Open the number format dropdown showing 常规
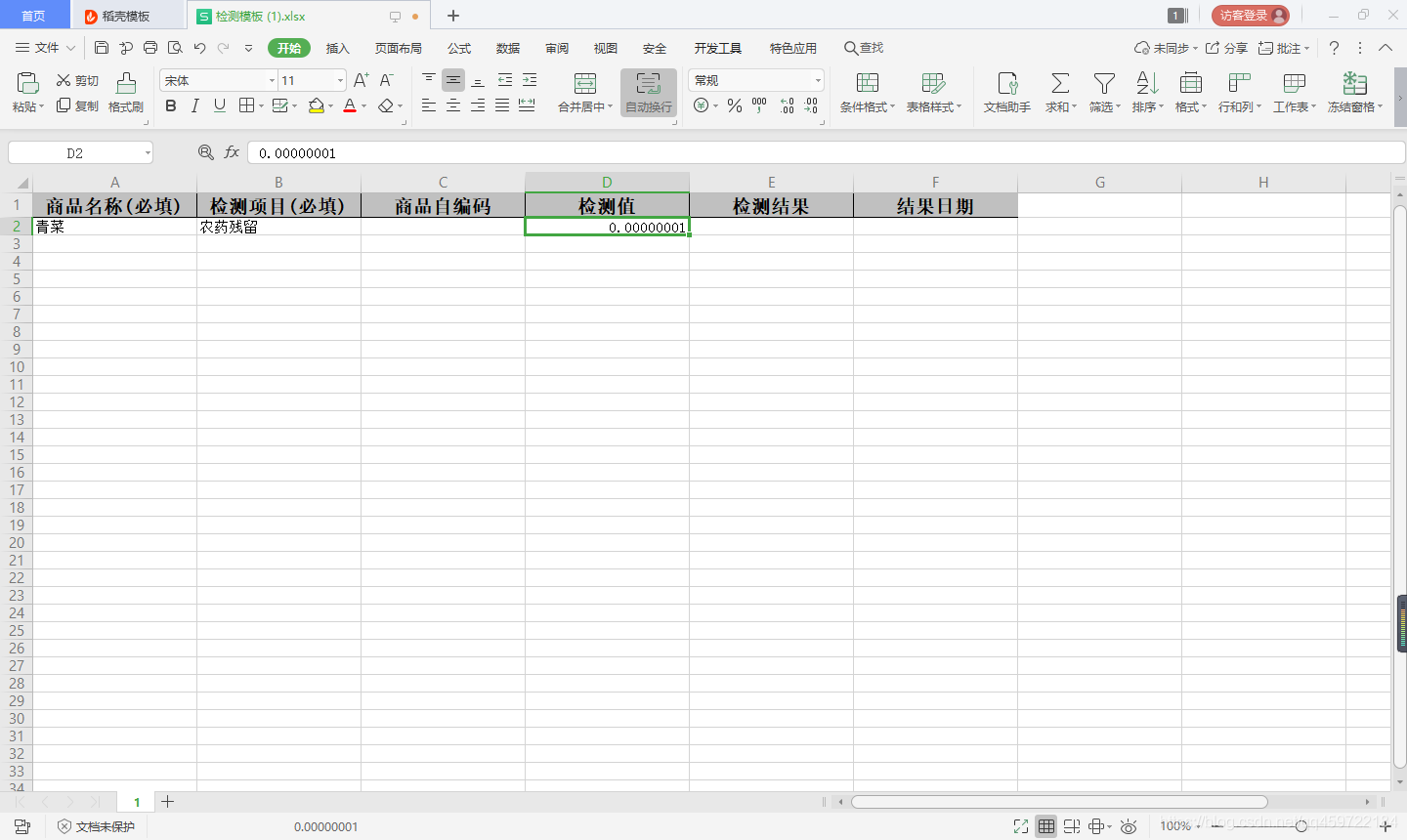The width and height of the screenshot is (1407, 840). 752,79
